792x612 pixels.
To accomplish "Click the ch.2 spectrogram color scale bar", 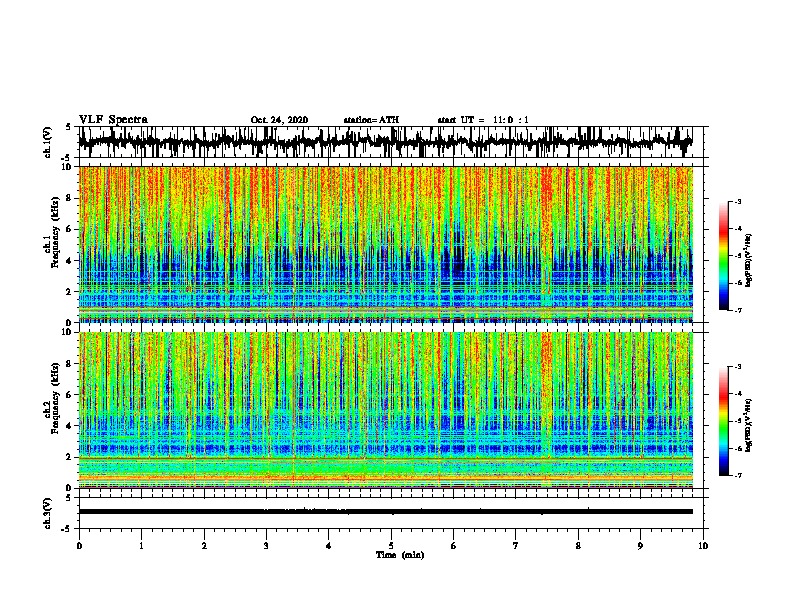I will pos(724,421).
